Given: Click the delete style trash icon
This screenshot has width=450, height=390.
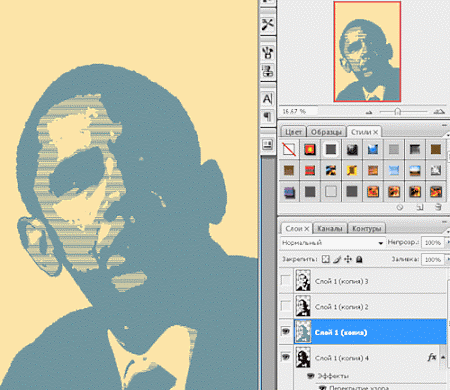Looking at the screenshot, I should click(x=439, y=207).
